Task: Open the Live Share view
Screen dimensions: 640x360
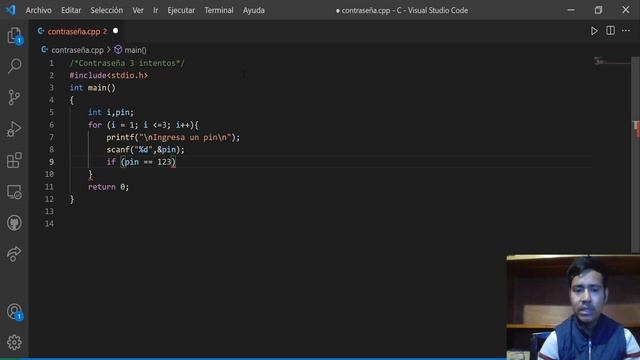Action: pyautogui.click(x=14, y=254)
